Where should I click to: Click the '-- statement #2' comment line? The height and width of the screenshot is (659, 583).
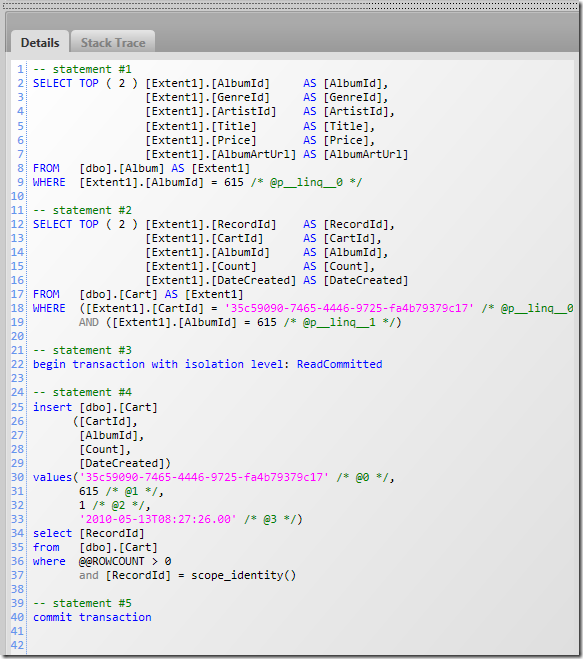pyautogui.click(x=82, y=210)
